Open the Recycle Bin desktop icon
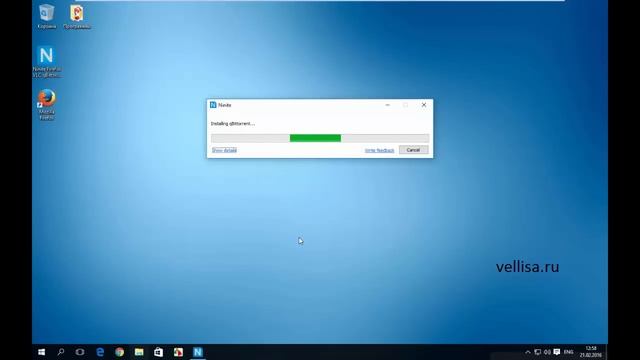Viewport: 640px width, 360px height. [47, 16]
